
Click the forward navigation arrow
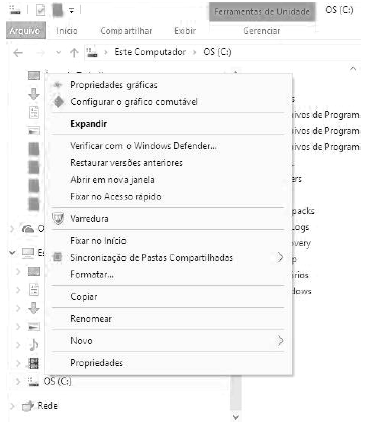point(40,52)
